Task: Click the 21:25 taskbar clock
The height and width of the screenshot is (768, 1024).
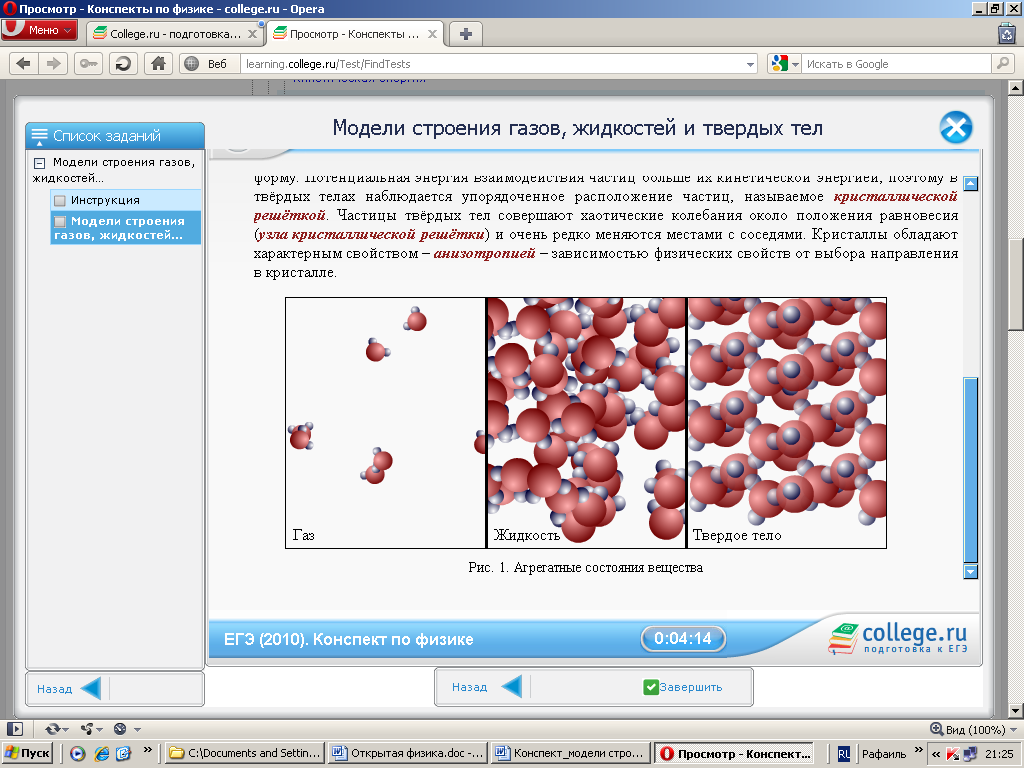Action: click(999, 754)
